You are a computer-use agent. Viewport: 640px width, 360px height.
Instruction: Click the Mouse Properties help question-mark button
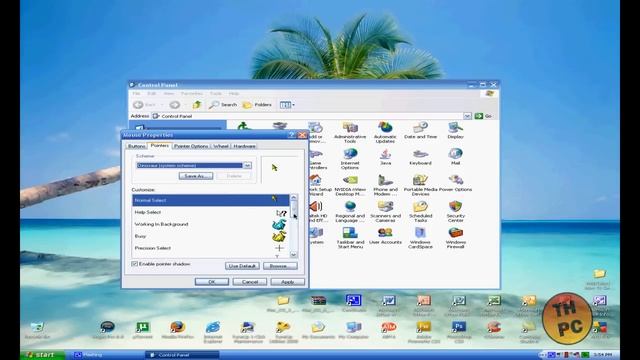point(292,135)
